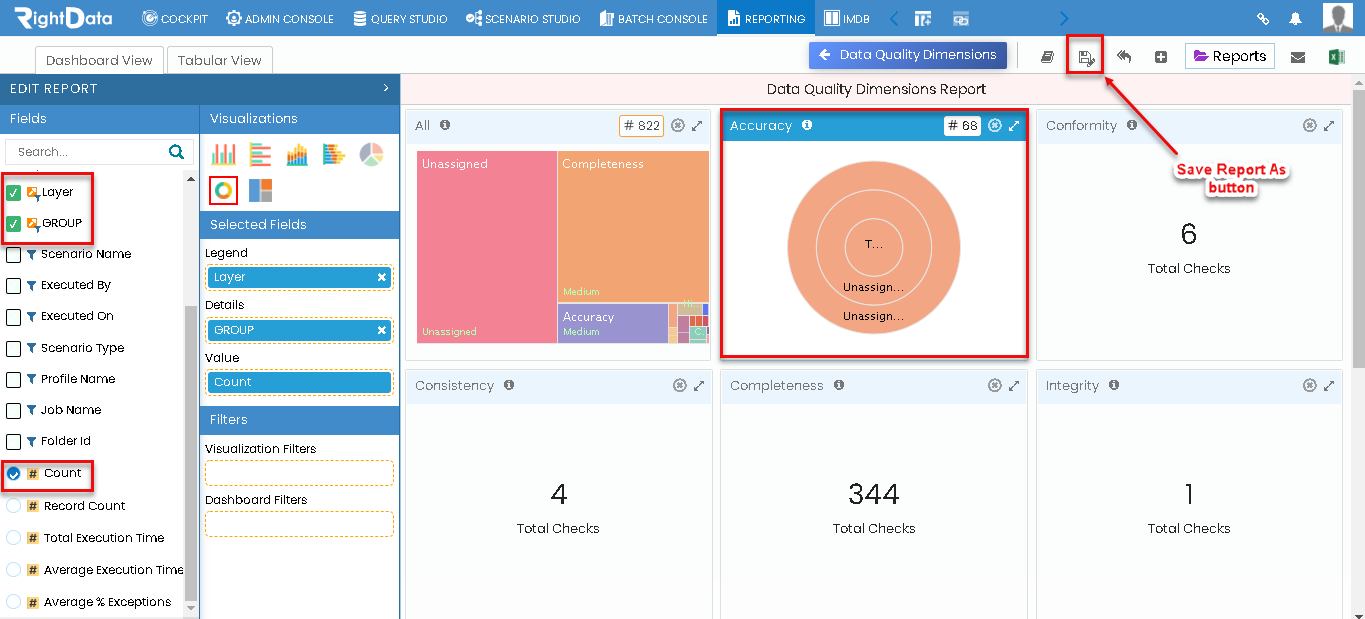Switch to Tabular View tab
This screenshot has width=1365, height=619.
(219, 60)
